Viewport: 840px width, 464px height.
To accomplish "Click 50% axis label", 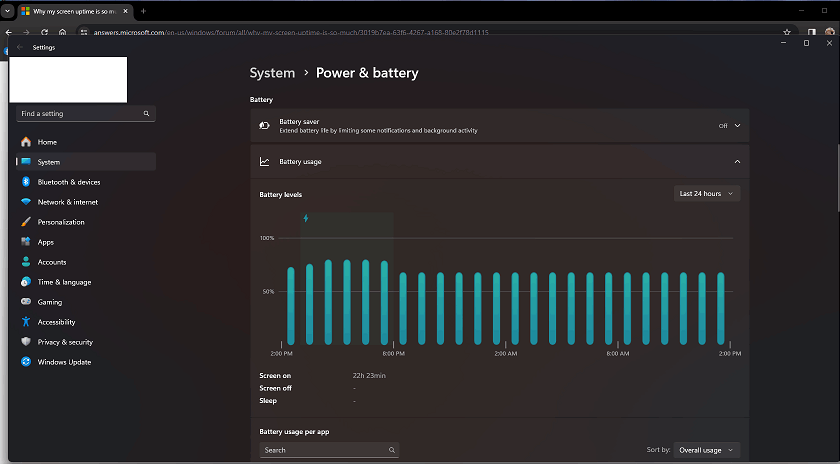I will click(268, 291).
